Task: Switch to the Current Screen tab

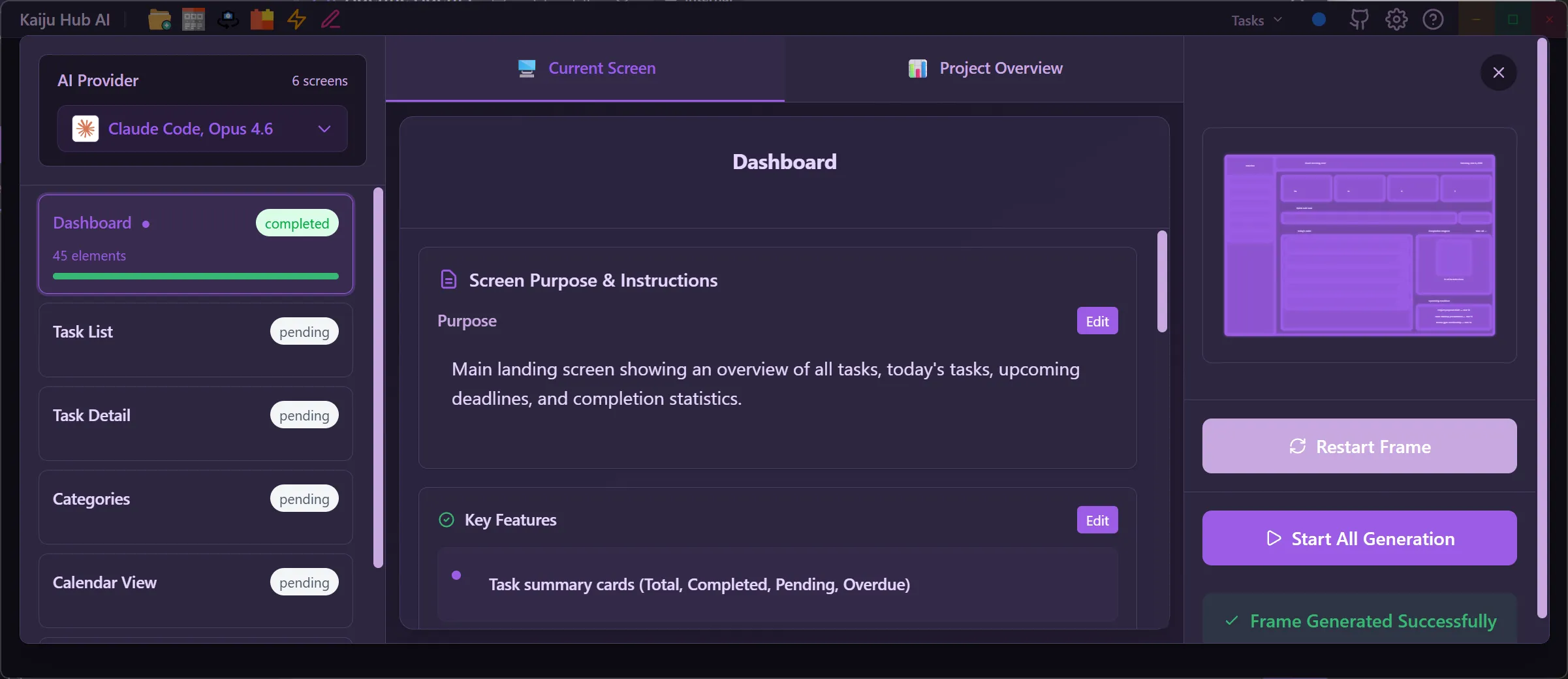Action: [x=586, y=69]
